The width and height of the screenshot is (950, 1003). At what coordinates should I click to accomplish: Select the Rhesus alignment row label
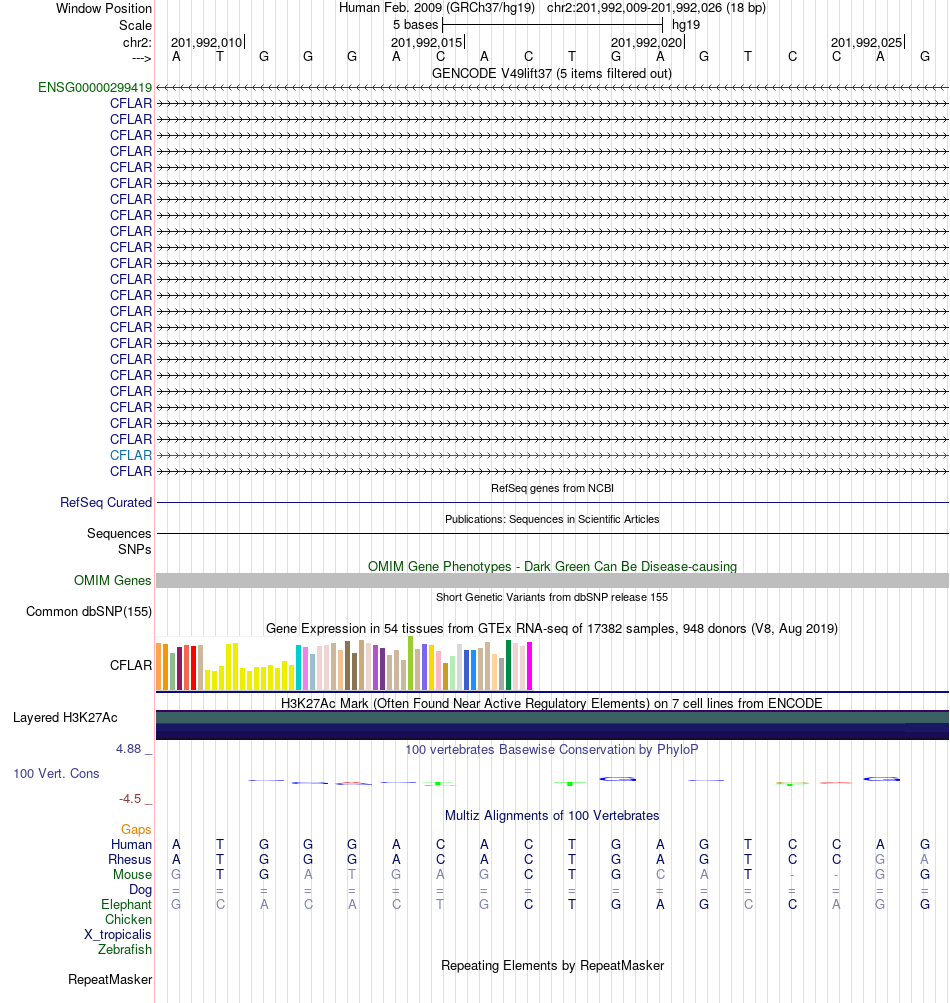tap(130, 859)
